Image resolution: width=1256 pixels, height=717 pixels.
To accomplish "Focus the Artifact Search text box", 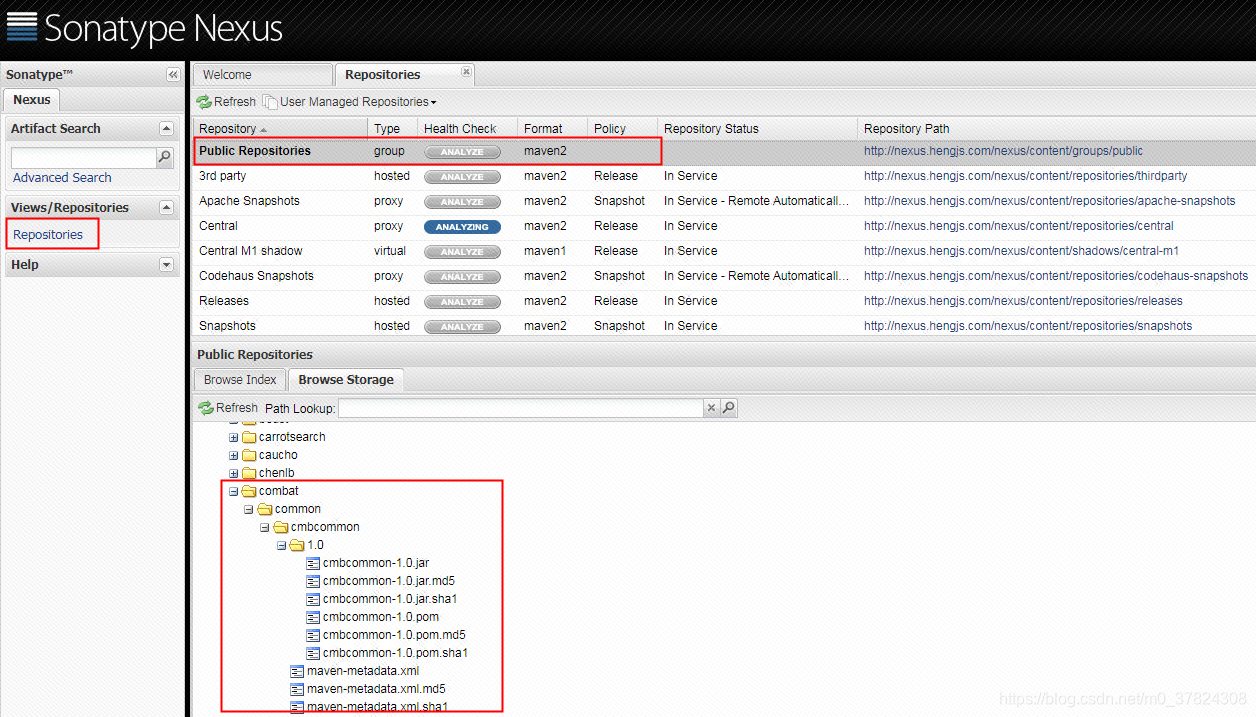I will [x=84, y=158].
